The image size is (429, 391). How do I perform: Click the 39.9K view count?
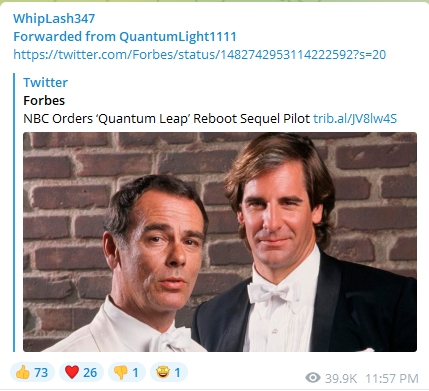coord(341,378)
